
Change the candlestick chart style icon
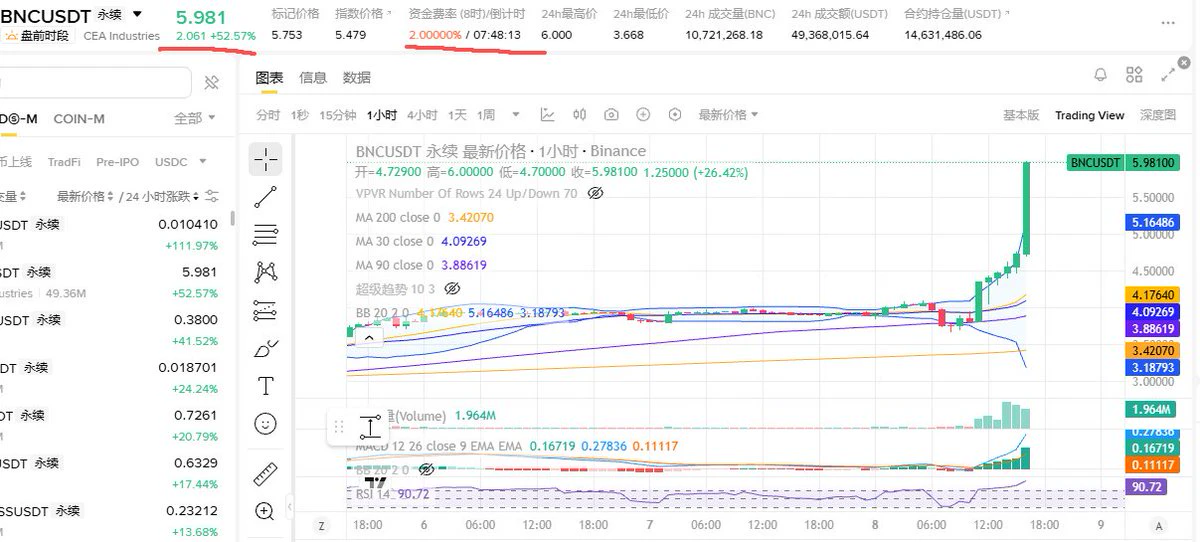[x=579, y=115]
